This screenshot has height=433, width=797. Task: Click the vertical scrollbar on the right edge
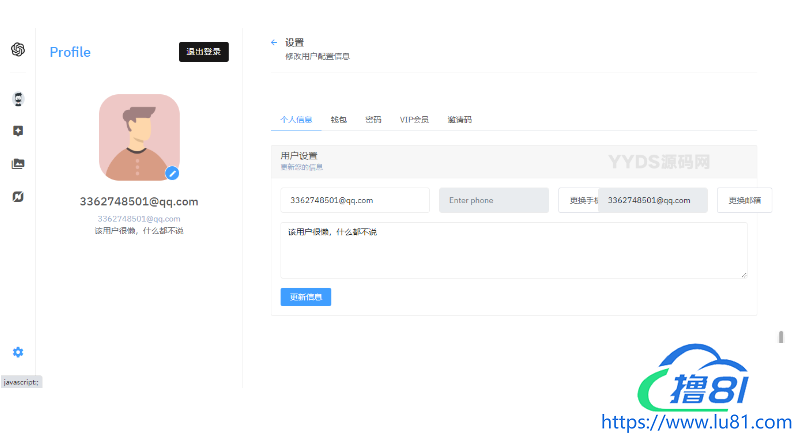(781, 337)
